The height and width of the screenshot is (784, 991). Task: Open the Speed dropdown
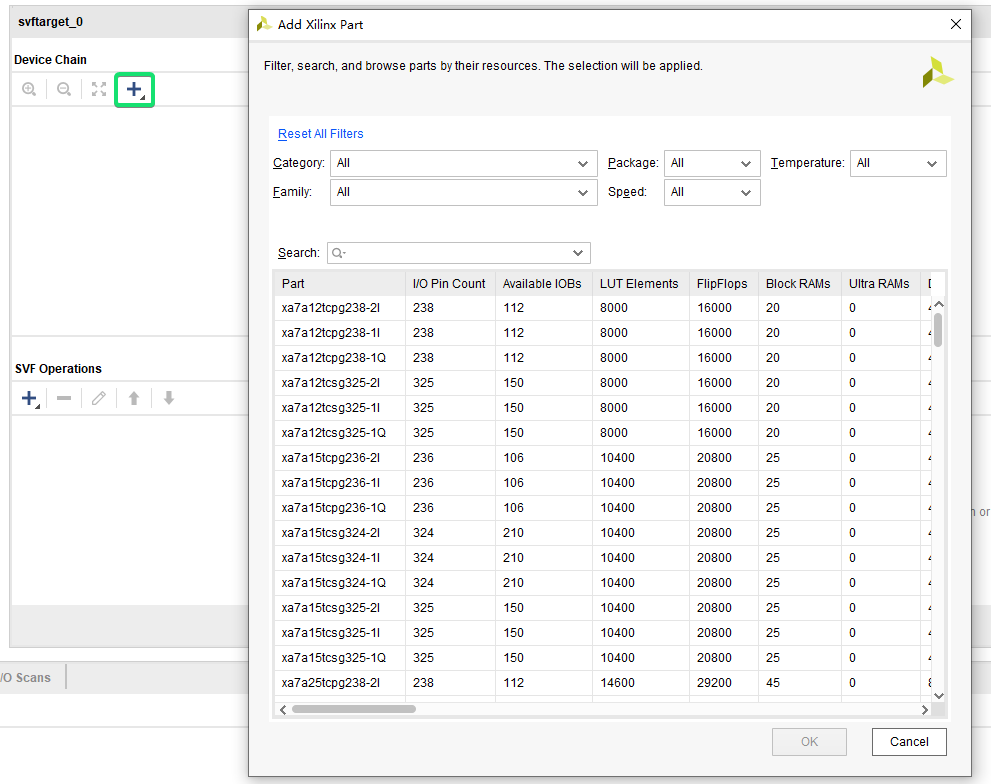point(712,192)
